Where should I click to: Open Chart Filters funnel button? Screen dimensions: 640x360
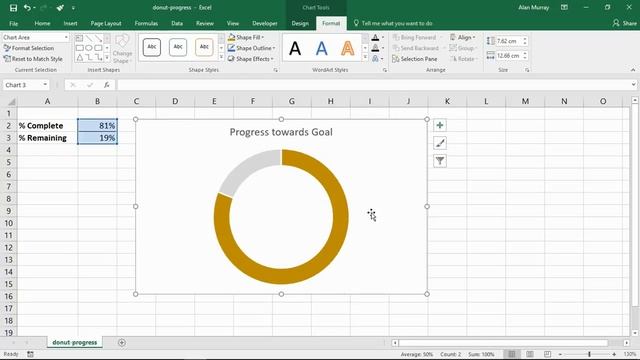coord(440,161)
